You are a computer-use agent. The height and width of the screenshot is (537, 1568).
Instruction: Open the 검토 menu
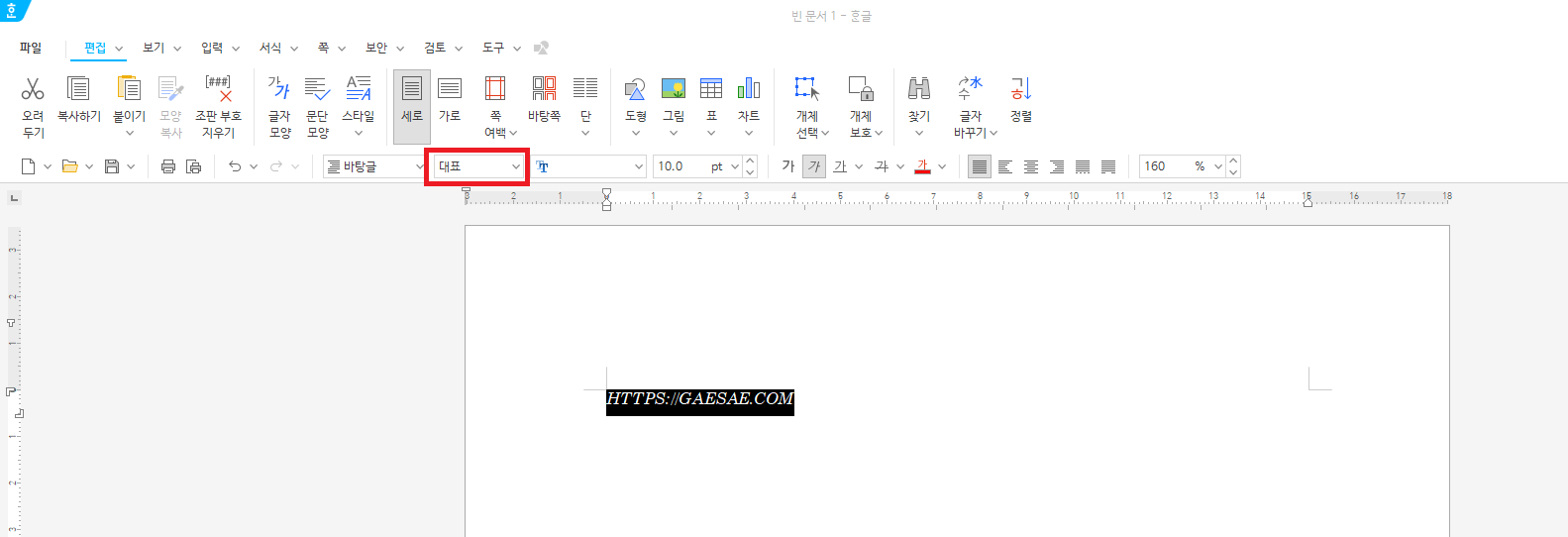[435, 48]
